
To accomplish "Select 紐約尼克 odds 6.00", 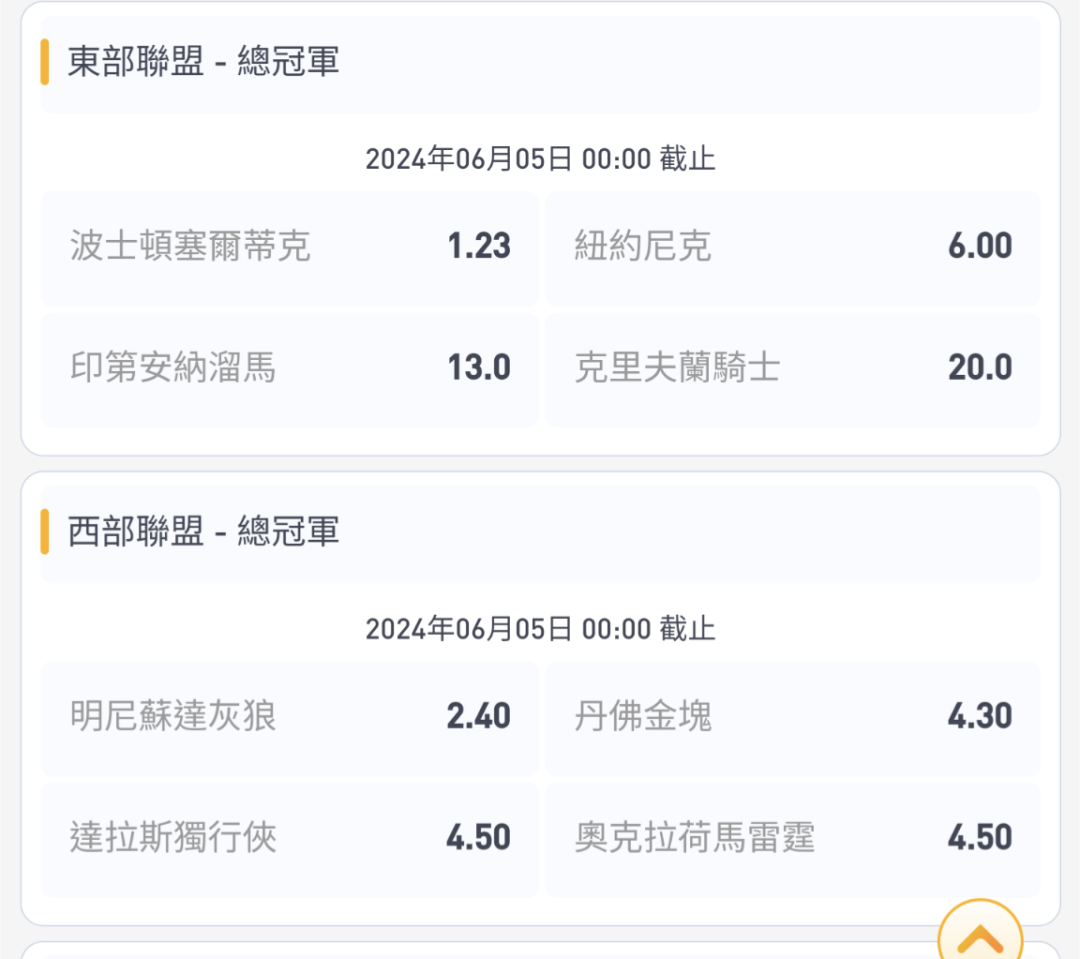I will (x=793, y=248).
